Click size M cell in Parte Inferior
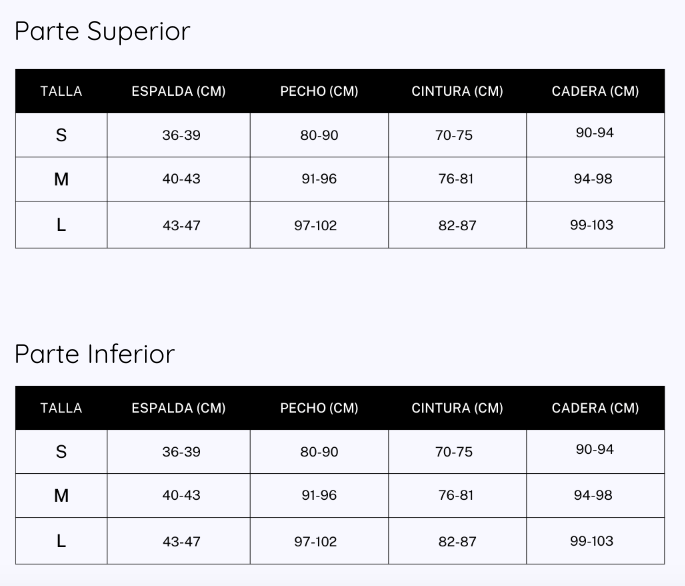The width and height of the screenshot is (685, 586). point(61,496)
